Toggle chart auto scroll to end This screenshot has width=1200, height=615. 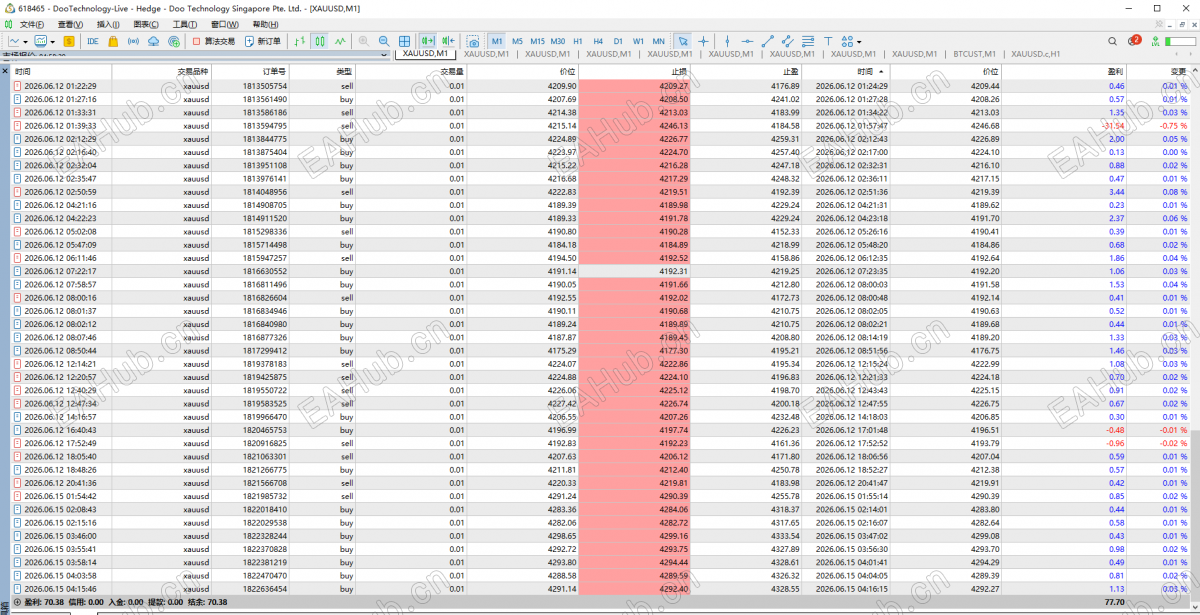[x=428, y=41]
